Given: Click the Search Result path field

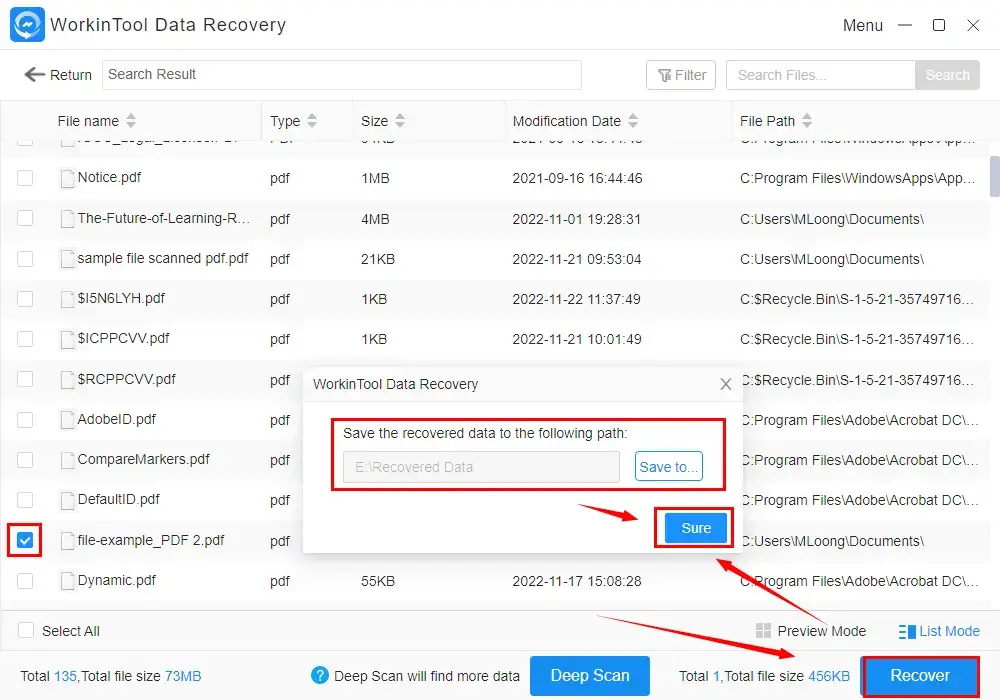Looking at the screenshot, I should [342, 75].
